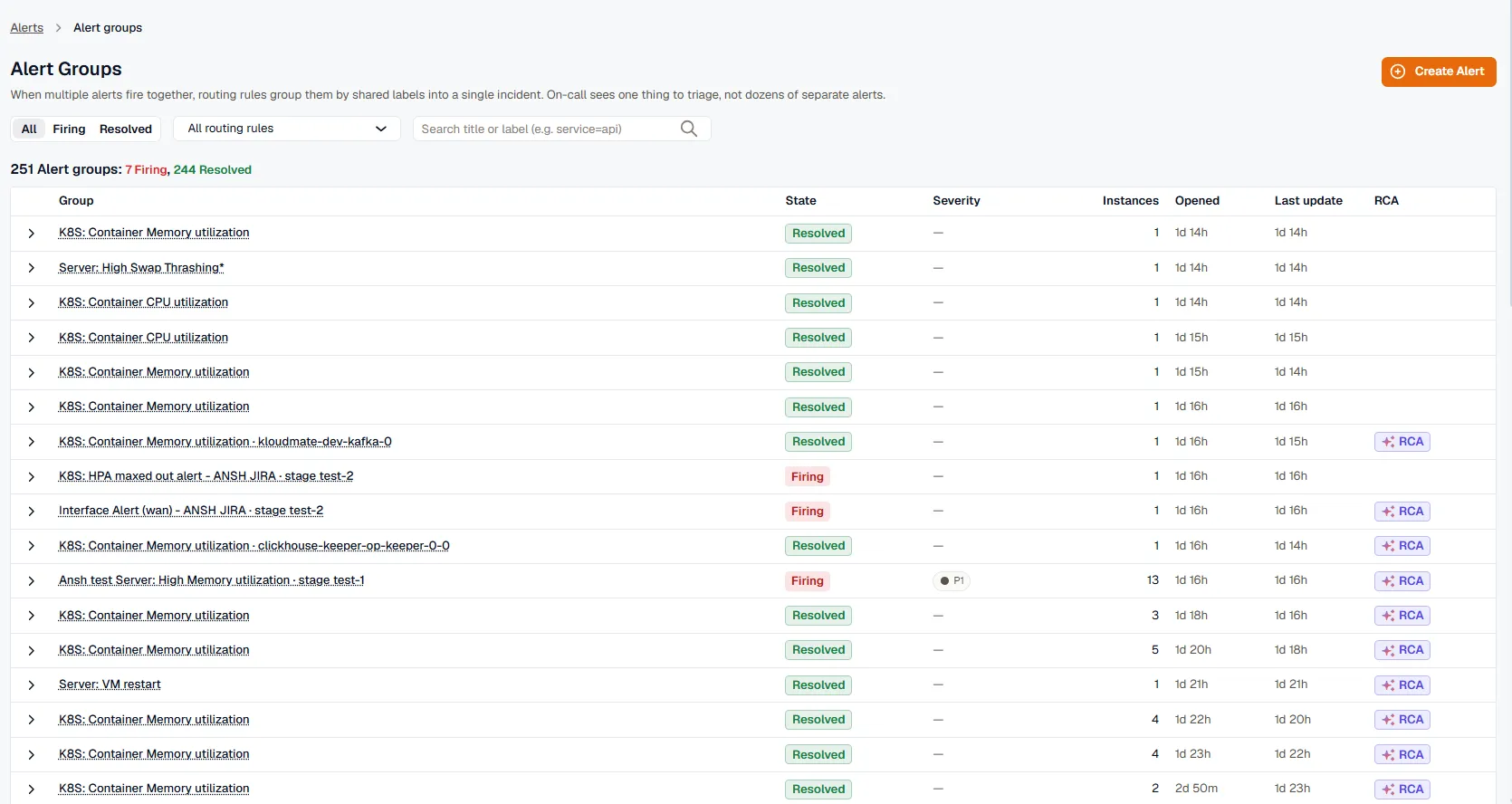
Task: Click instance count 13
Action: pos(1153,580)
